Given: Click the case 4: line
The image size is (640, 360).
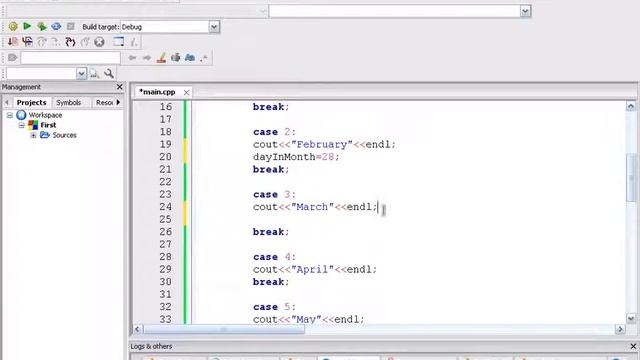Looking at the screenshot, I should [x=274, y=257].
